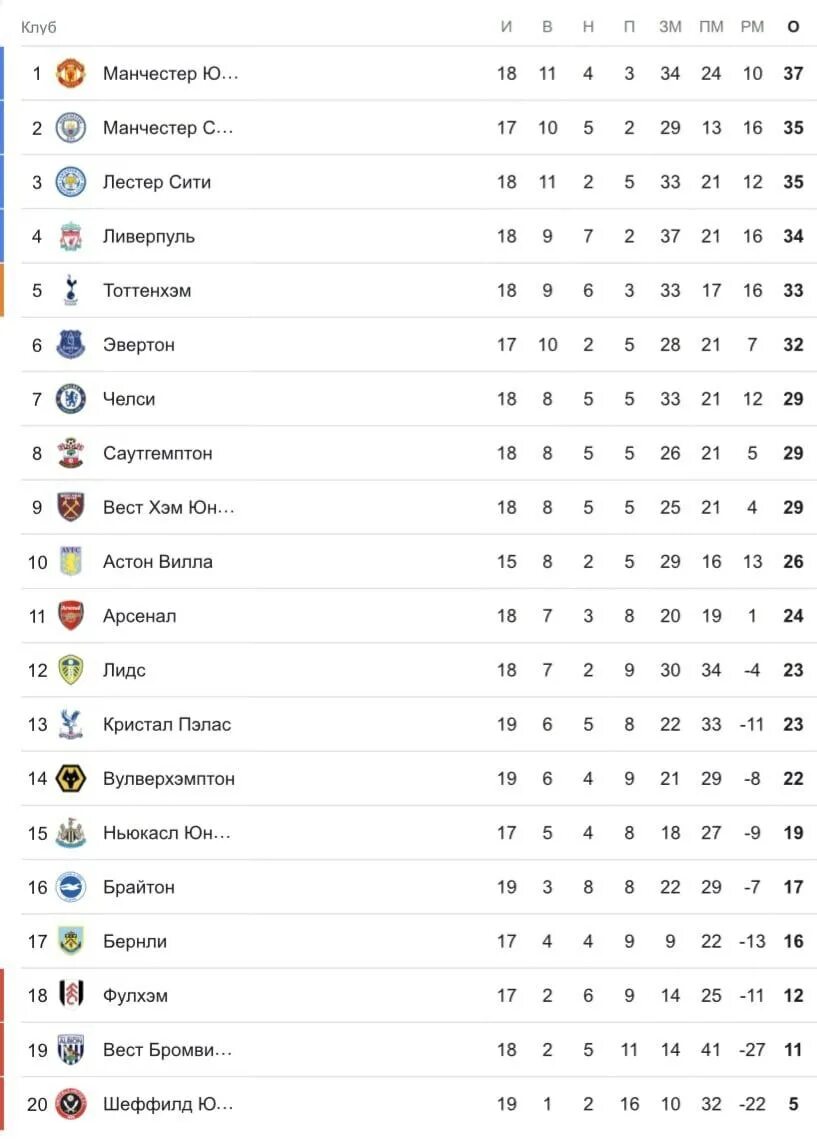Screen dimensions: 817x1145
Task: Click the Брайтон team name
Action: pos(139,887)
